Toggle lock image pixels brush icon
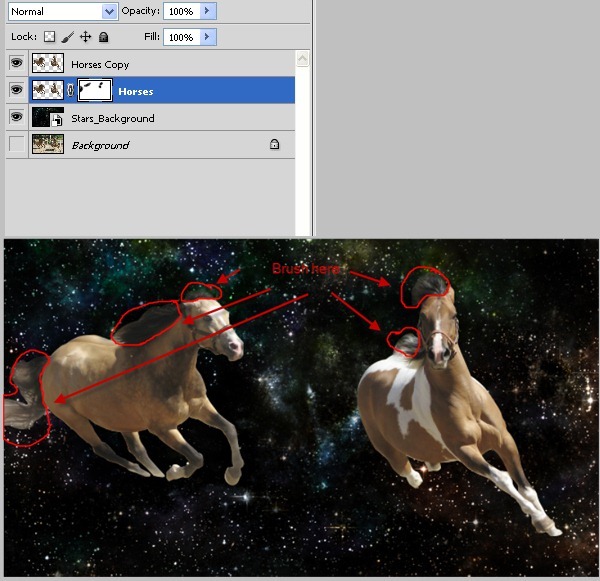Screen dimensions: 600x581 (67, 37)
